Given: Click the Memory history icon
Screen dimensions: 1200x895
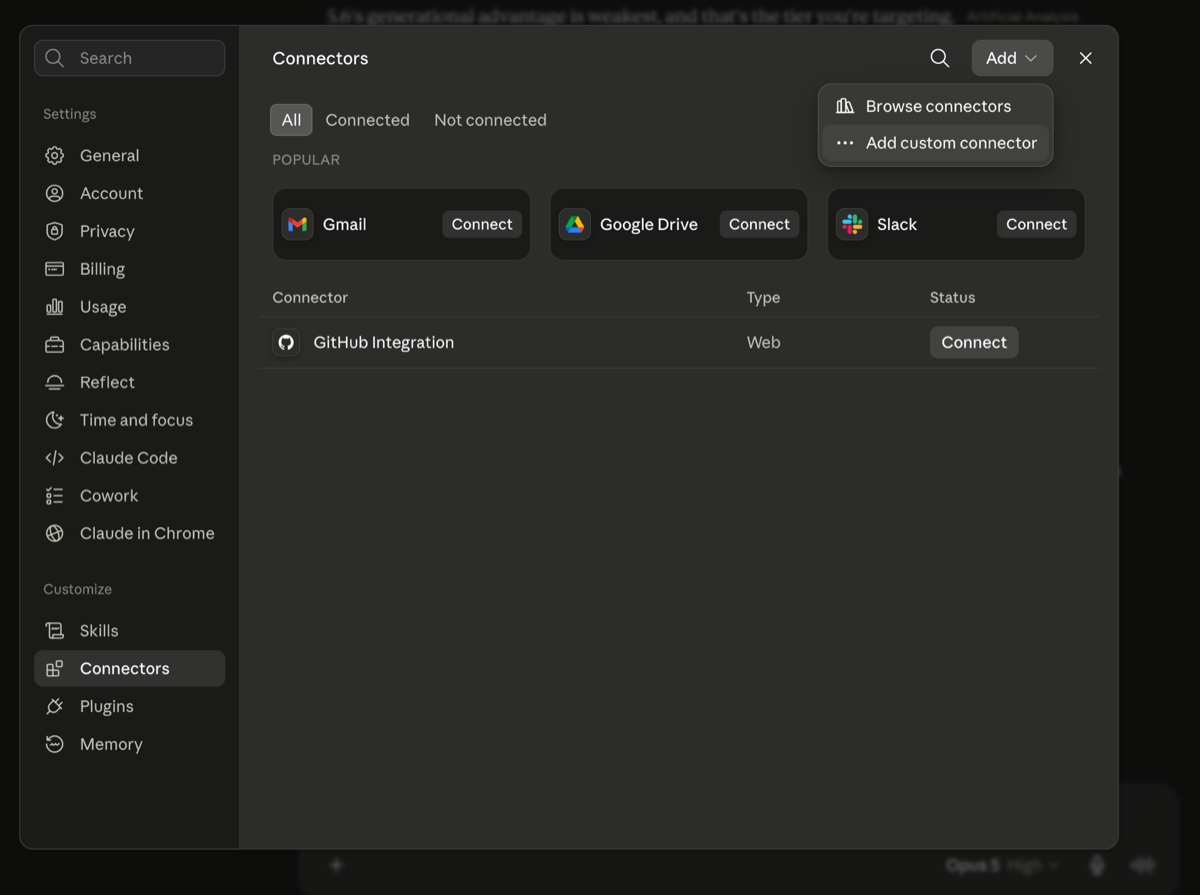Looking at the screenshot, I should [55, 745].
